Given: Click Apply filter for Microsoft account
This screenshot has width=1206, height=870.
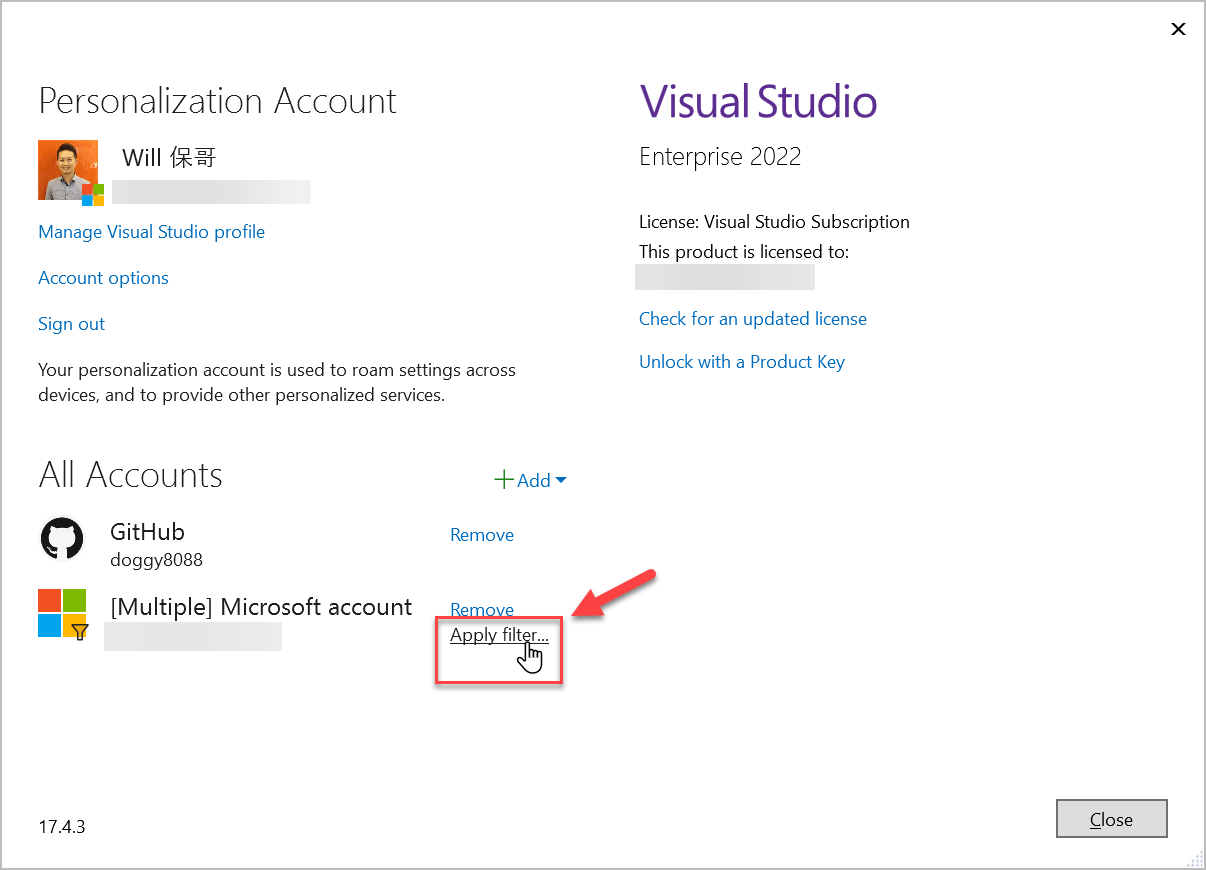Looking at the screenshot, I should pos(499,635).
